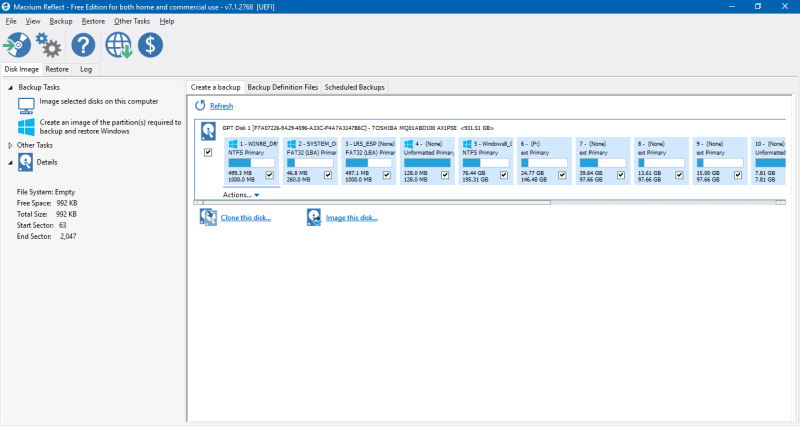This screenshot has height=426, width=800.
Task: Open defaults via the gears toolbar icon
Action: tap(48, 45)
